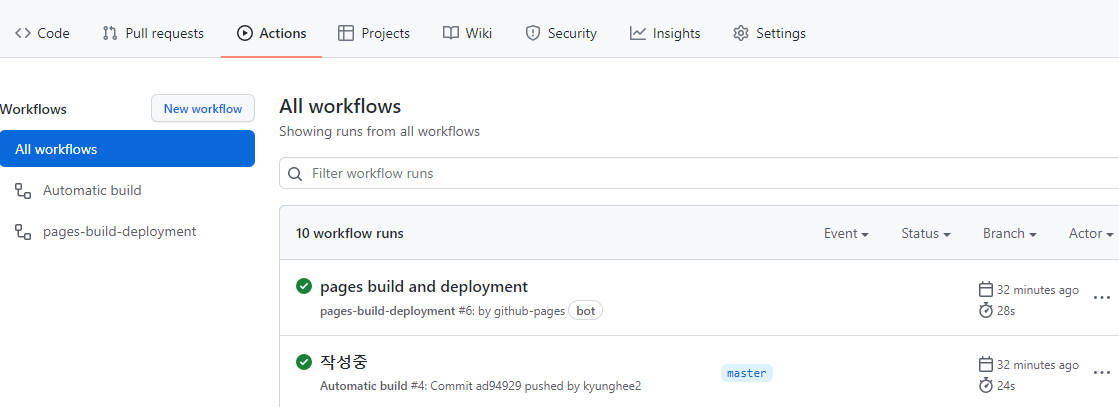Screen dimensions: 1119x407
Task: Select All workflows in the sidebar
Action: [127, 149]
